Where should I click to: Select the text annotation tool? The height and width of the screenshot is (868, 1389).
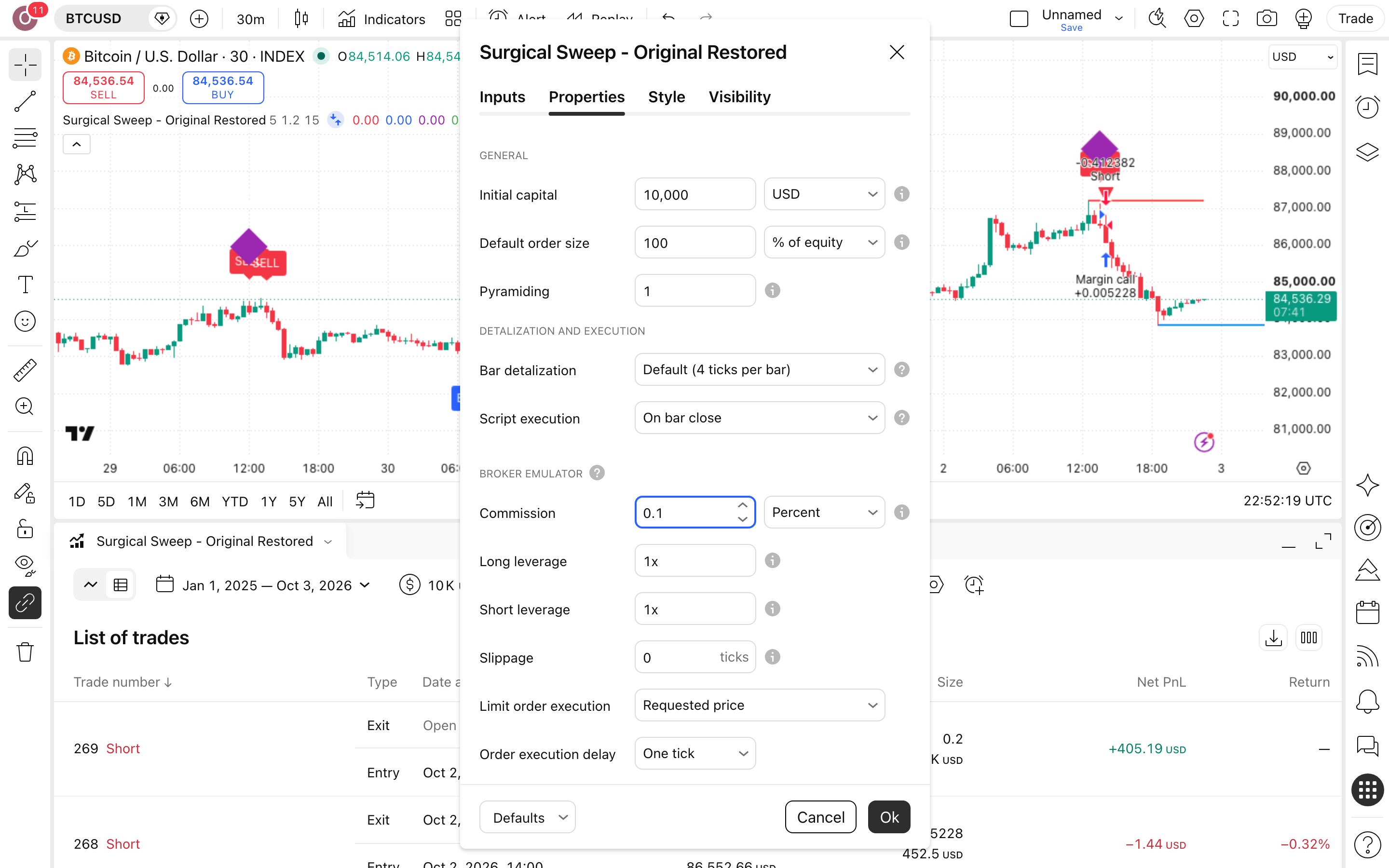click(25, 285)
